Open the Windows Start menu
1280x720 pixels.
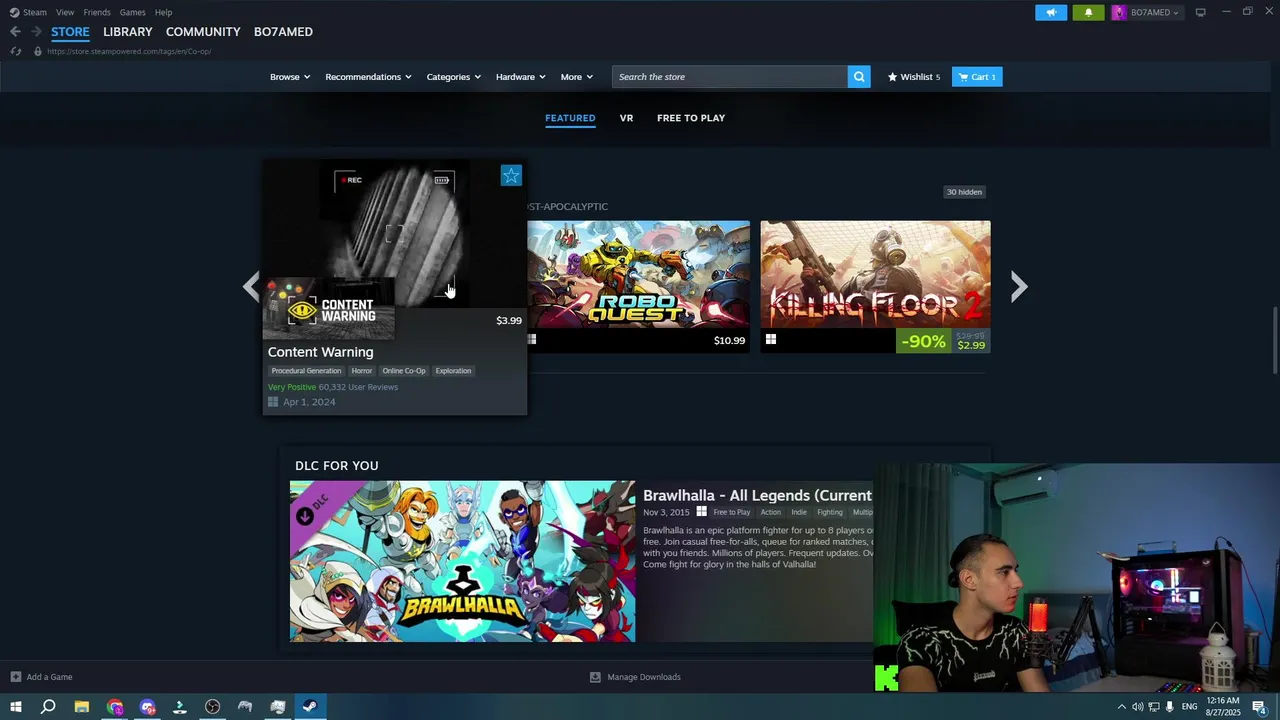click(x=15, y=707)
